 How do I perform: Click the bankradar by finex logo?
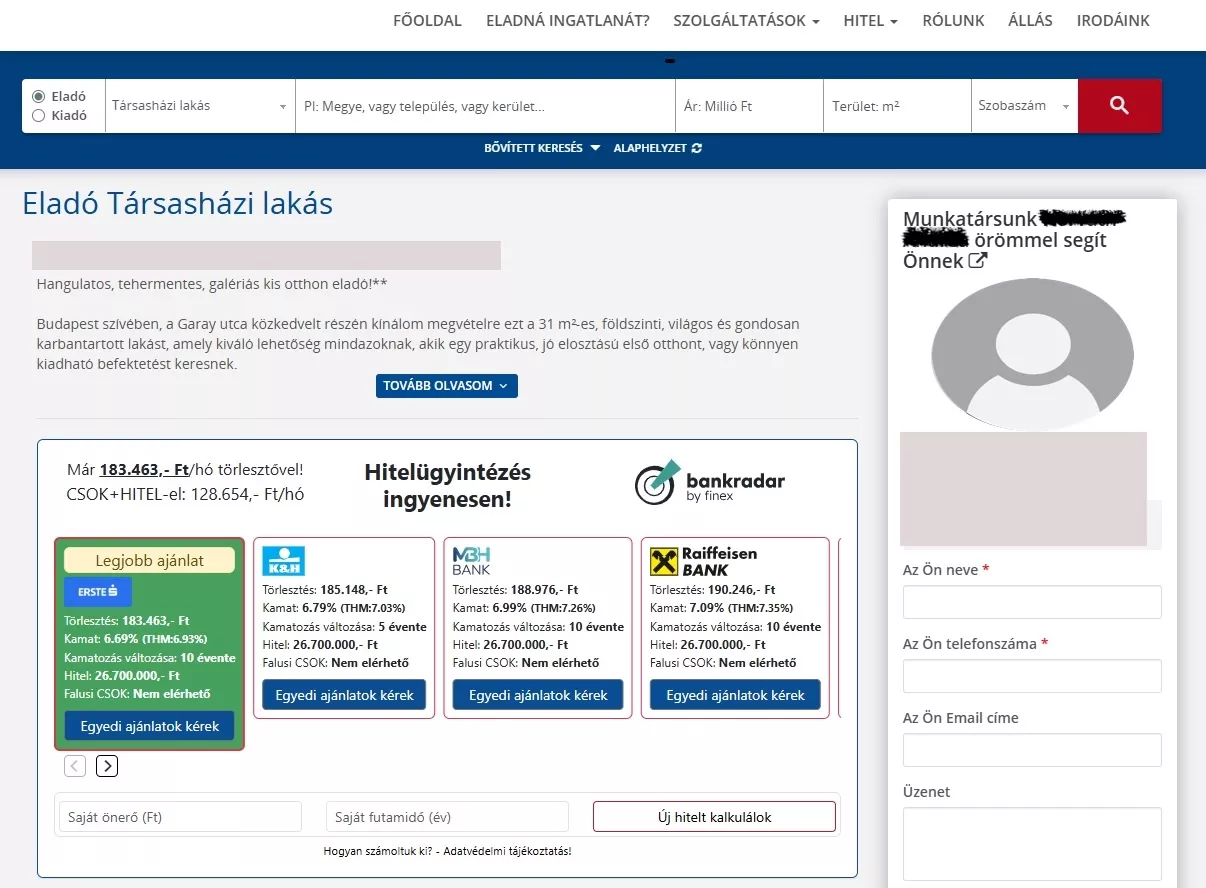coord(710,482)
